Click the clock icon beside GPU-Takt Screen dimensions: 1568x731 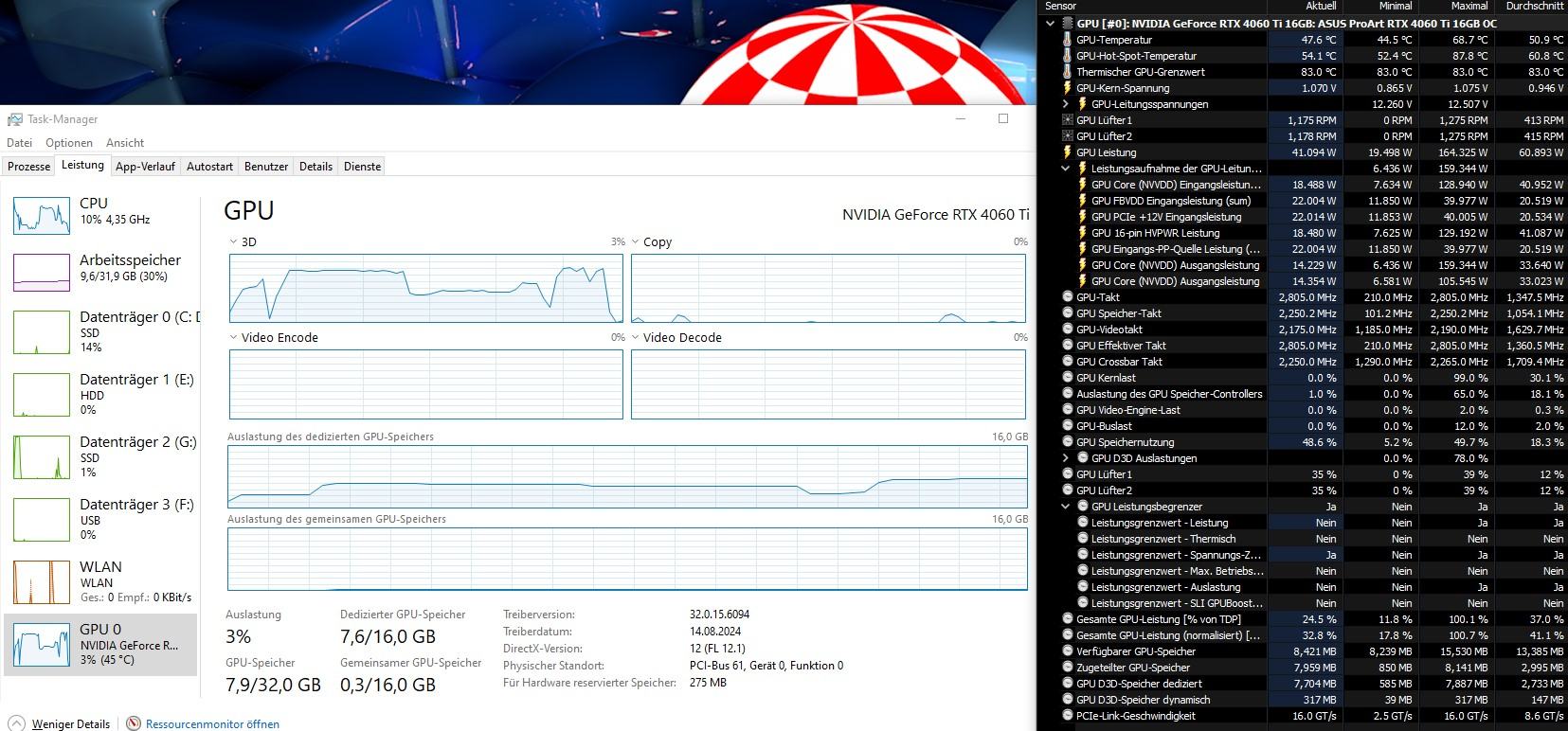1068,297
